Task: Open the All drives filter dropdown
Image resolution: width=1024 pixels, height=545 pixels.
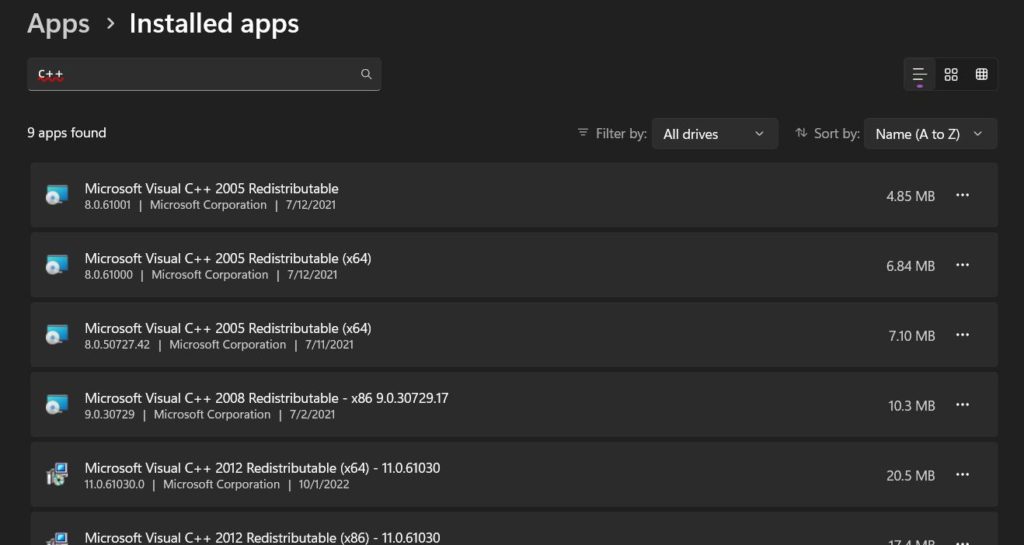Action: [x=714, y=134]
